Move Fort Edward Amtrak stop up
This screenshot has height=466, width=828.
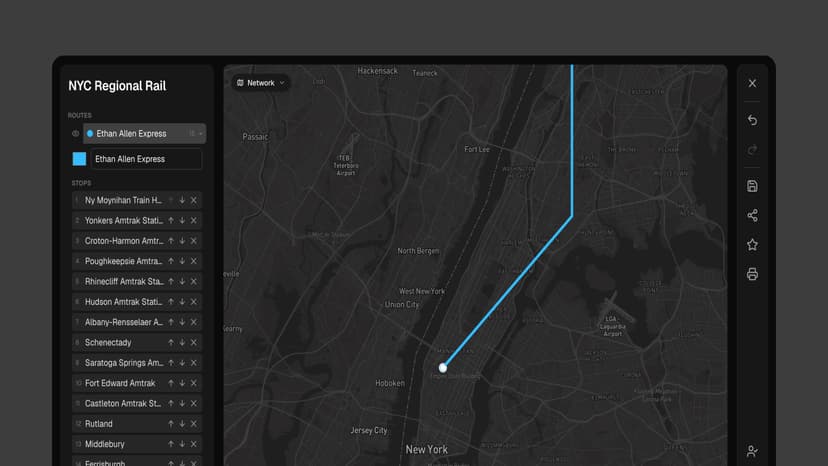(171, 383)
